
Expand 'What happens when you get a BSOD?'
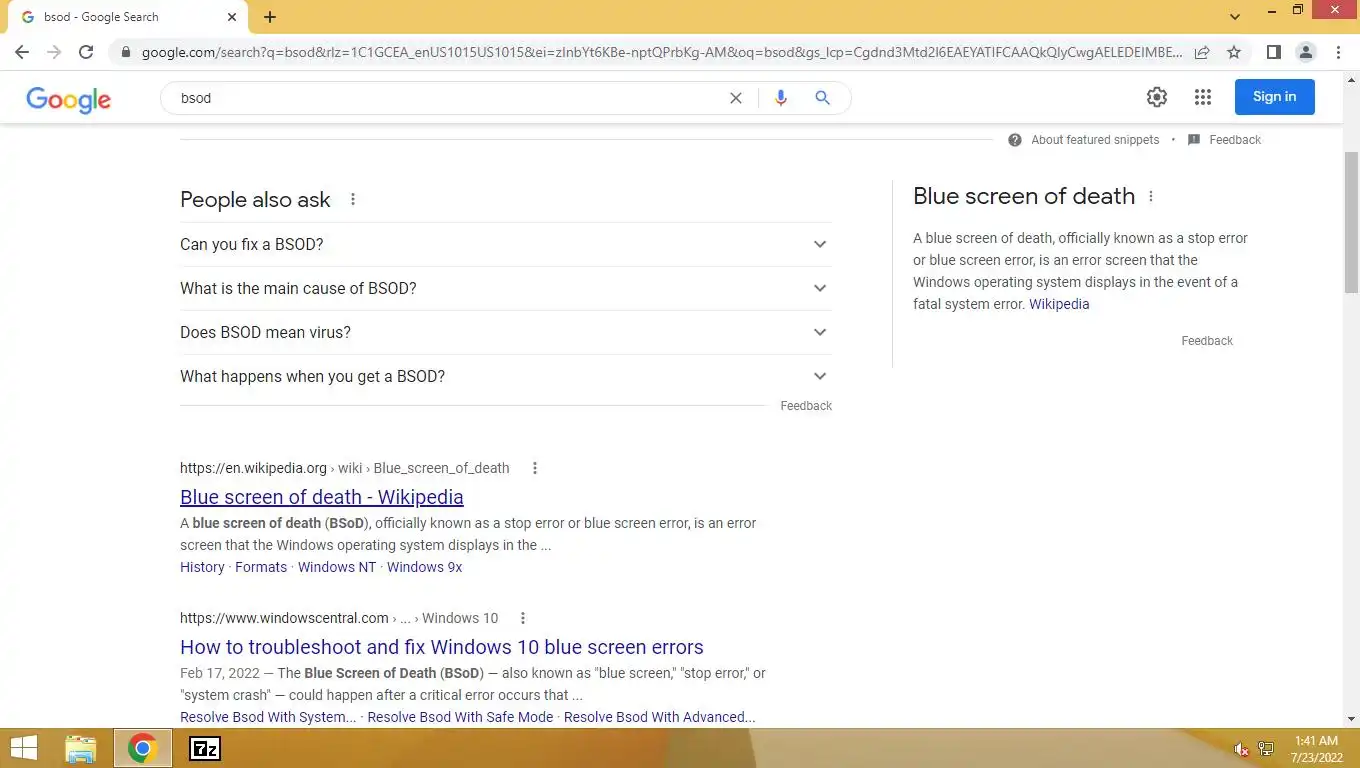[505, 376]
